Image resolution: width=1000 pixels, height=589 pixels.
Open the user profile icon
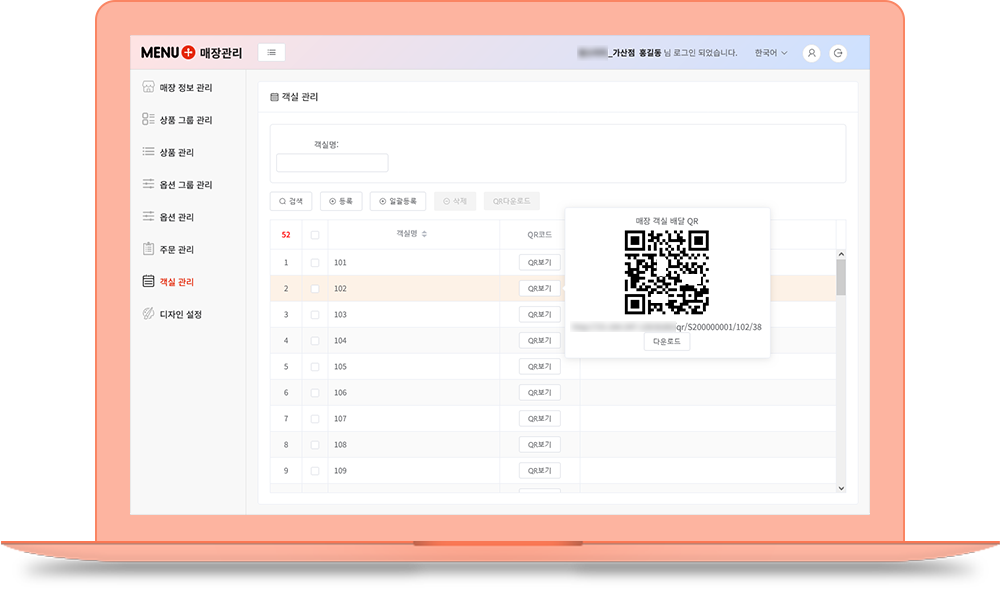tap(811, 54)
